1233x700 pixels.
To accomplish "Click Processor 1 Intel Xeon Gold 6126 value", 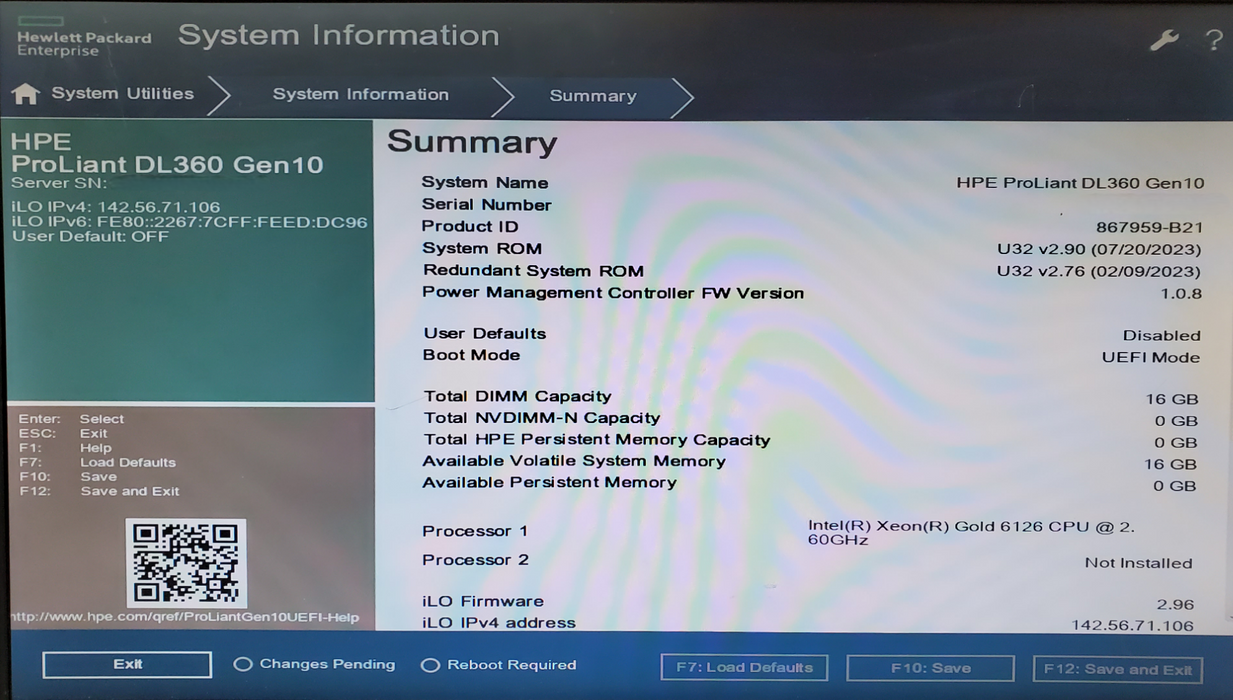I will pyautogui.click(x=971, y=532).
